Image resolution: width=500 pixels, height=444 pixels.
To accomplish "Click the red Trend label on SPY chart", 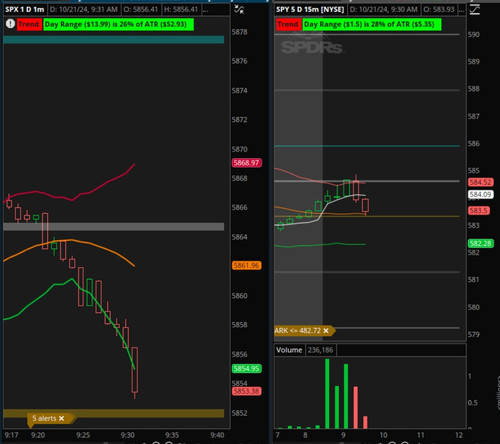I will (288, 24).
